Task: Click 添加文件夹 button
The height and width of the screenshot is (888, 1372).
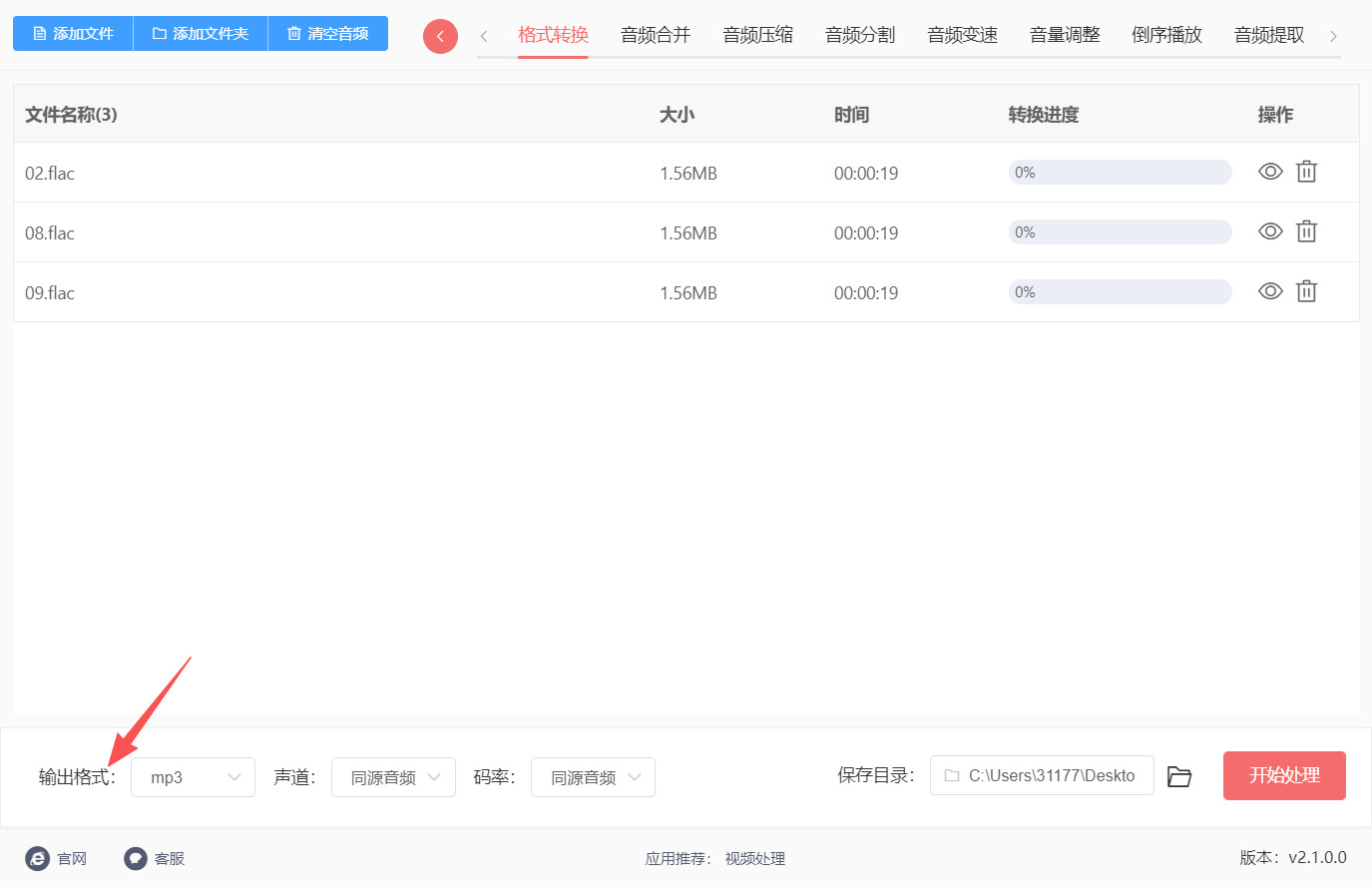Action: [201, 34]
